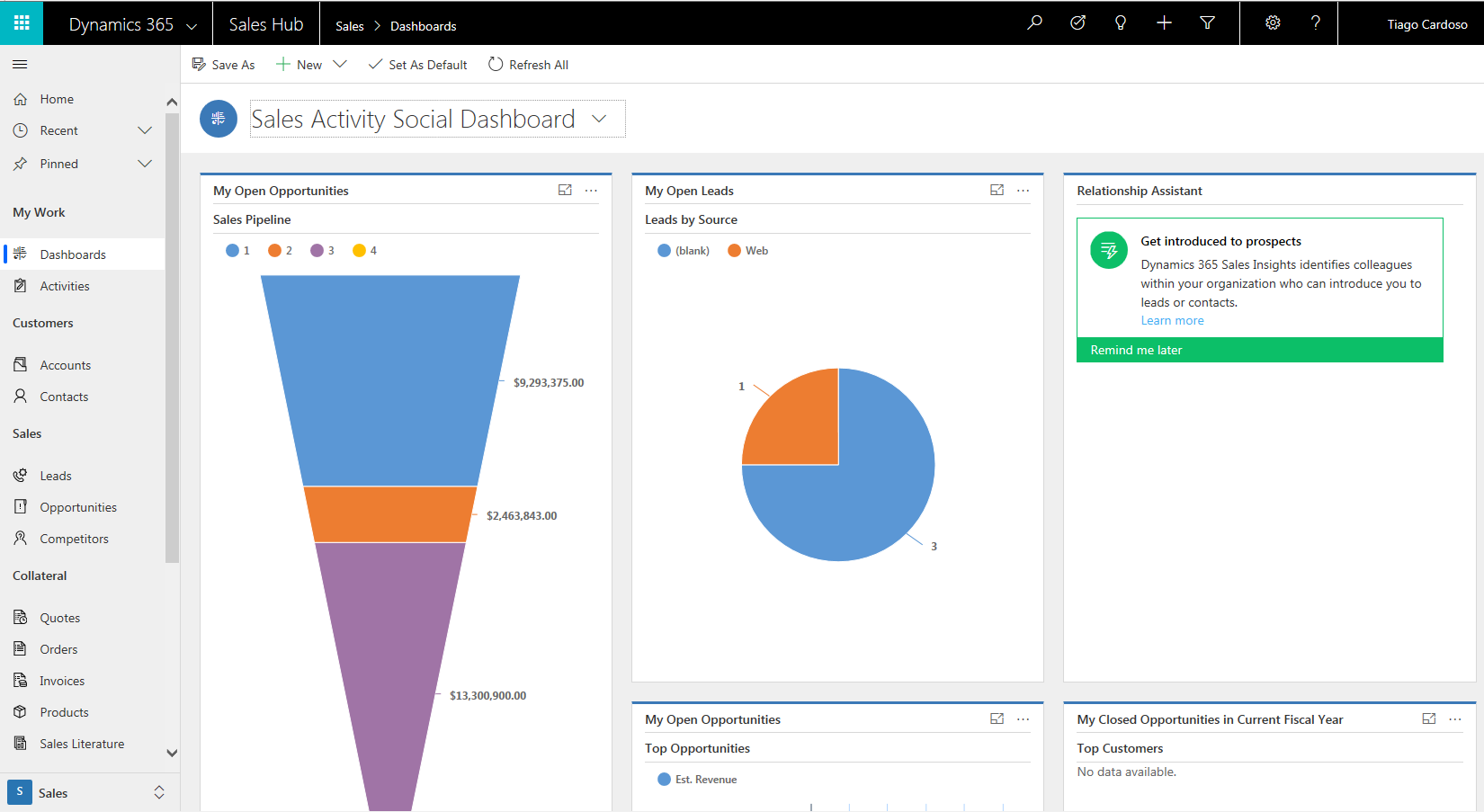Image resolution: width=1484 pixels, height=812 pixels.
Task: Click the help question mark icon
Action: point(1315,22)
